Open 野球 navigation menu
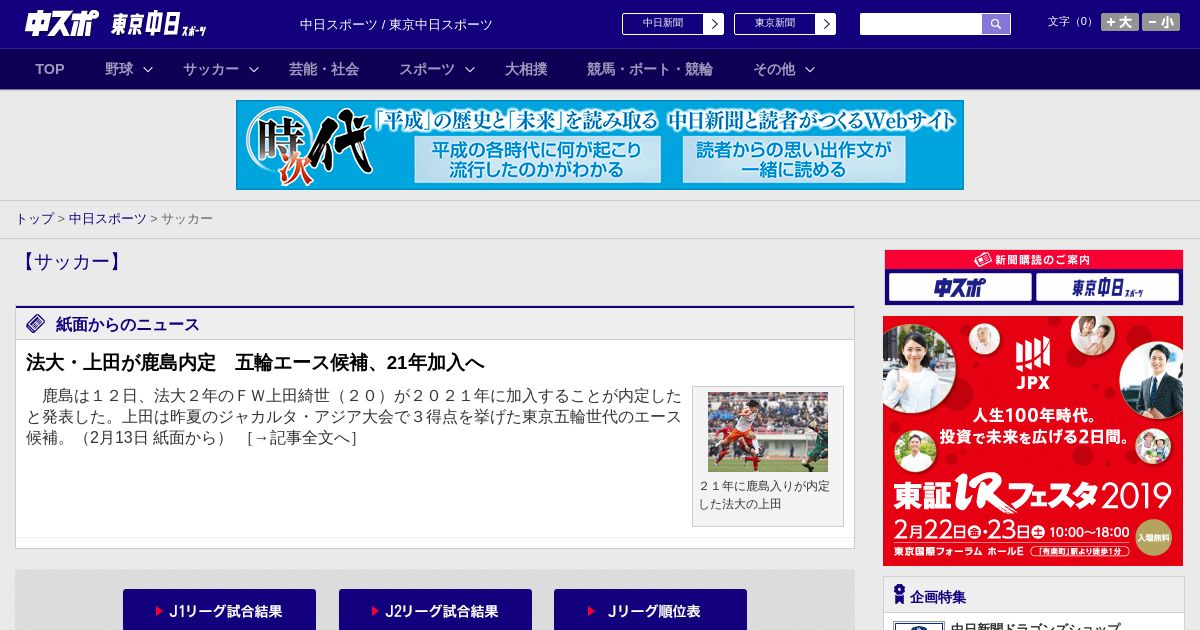The width and height of the screenshot is (1200, 630). coord(119,69)
